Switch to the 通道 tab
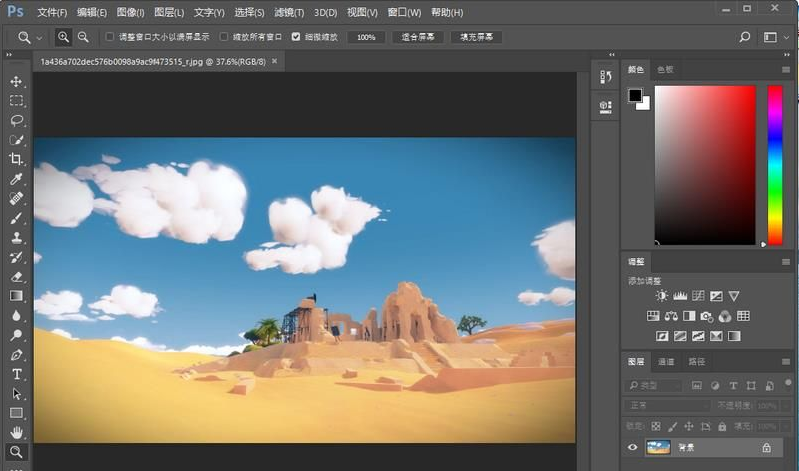This screenshot has height=471, width=799. [666, 362]
